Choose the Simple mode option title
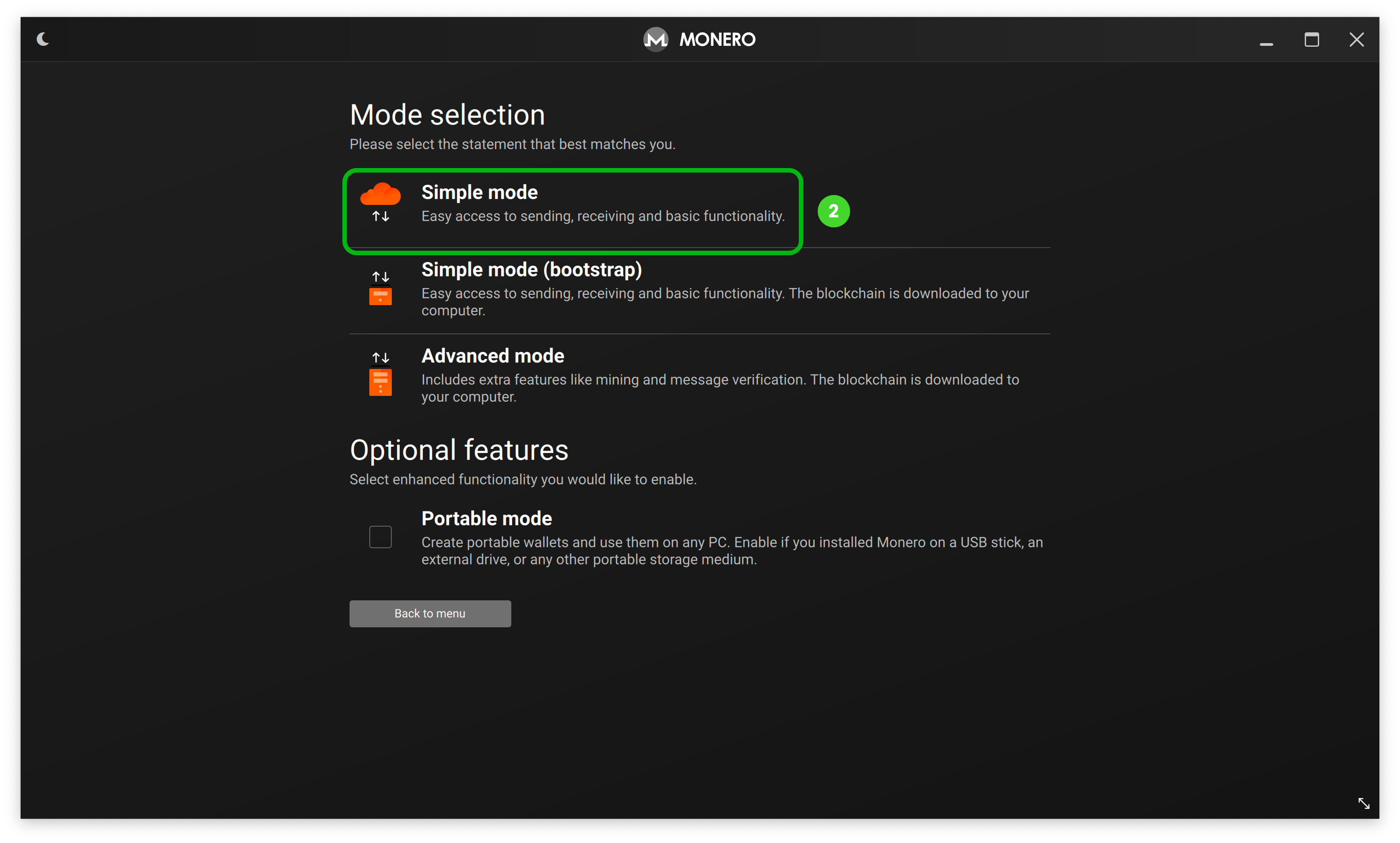1400x843 pixels. click(x=479, y=193)
